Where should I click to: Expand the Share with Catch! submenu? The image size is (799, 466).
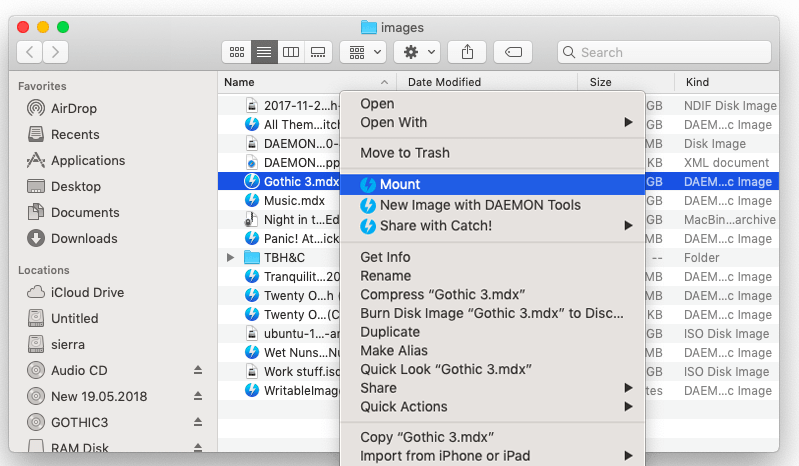492,226
